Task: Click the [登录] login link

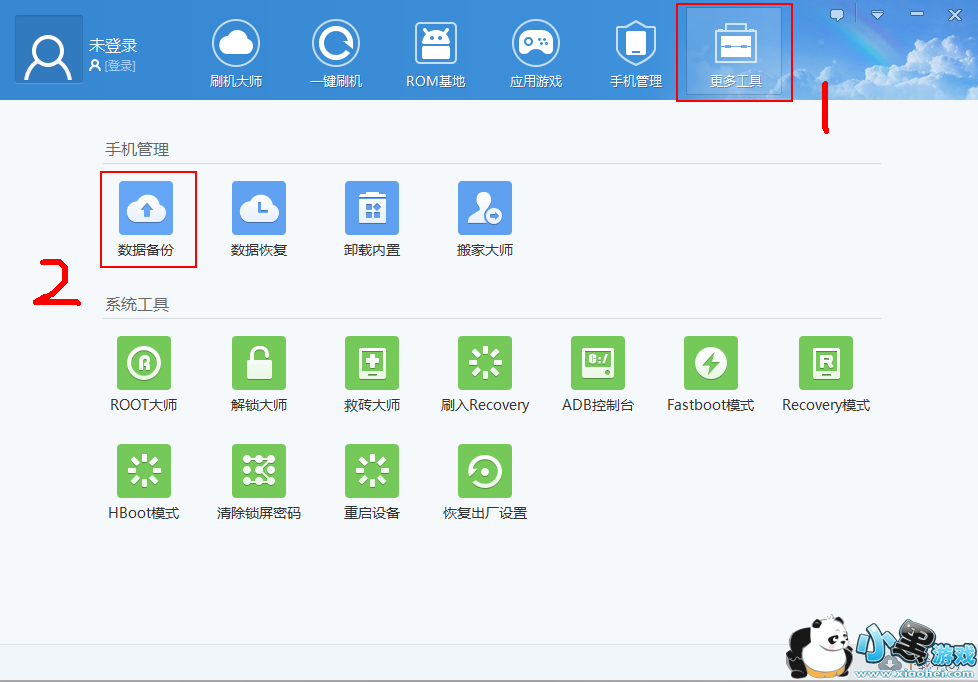Action: point(120,66)
